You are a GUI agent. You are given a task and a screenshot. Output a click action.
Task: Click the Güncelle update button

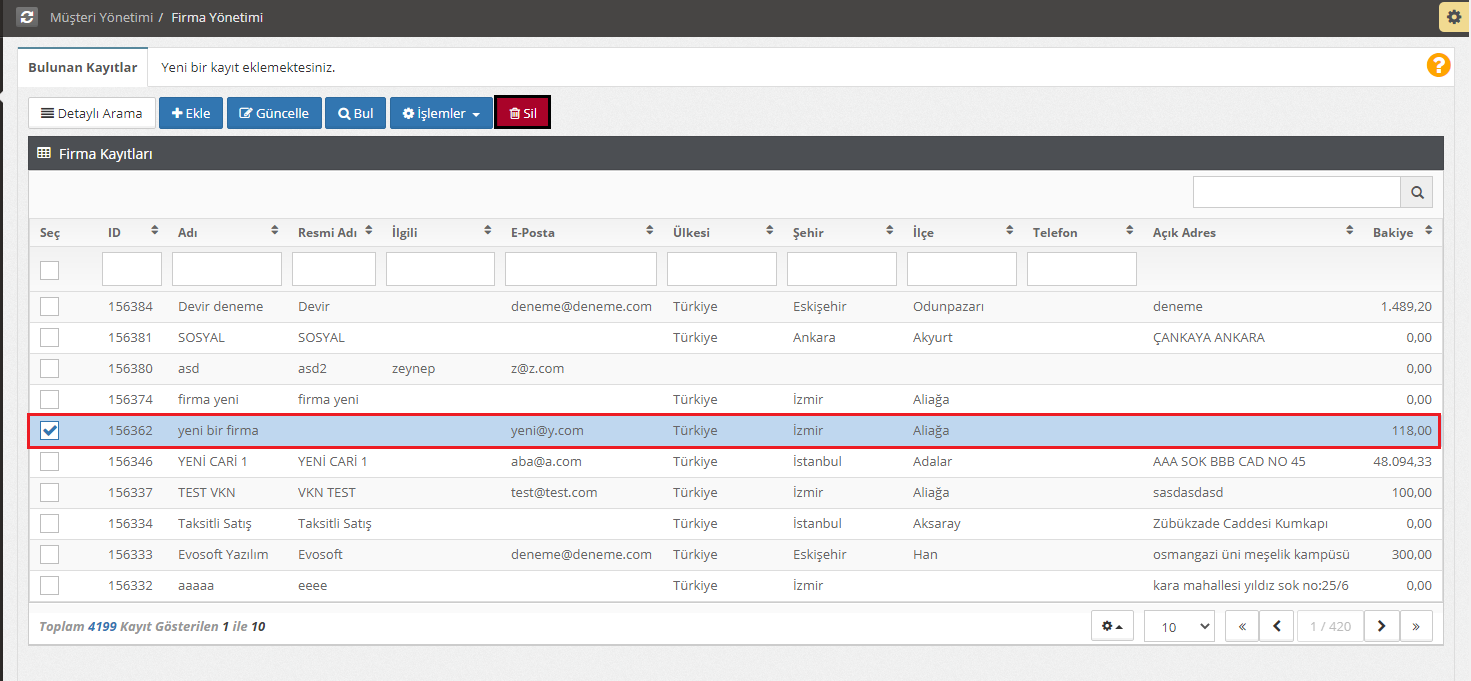274,113
